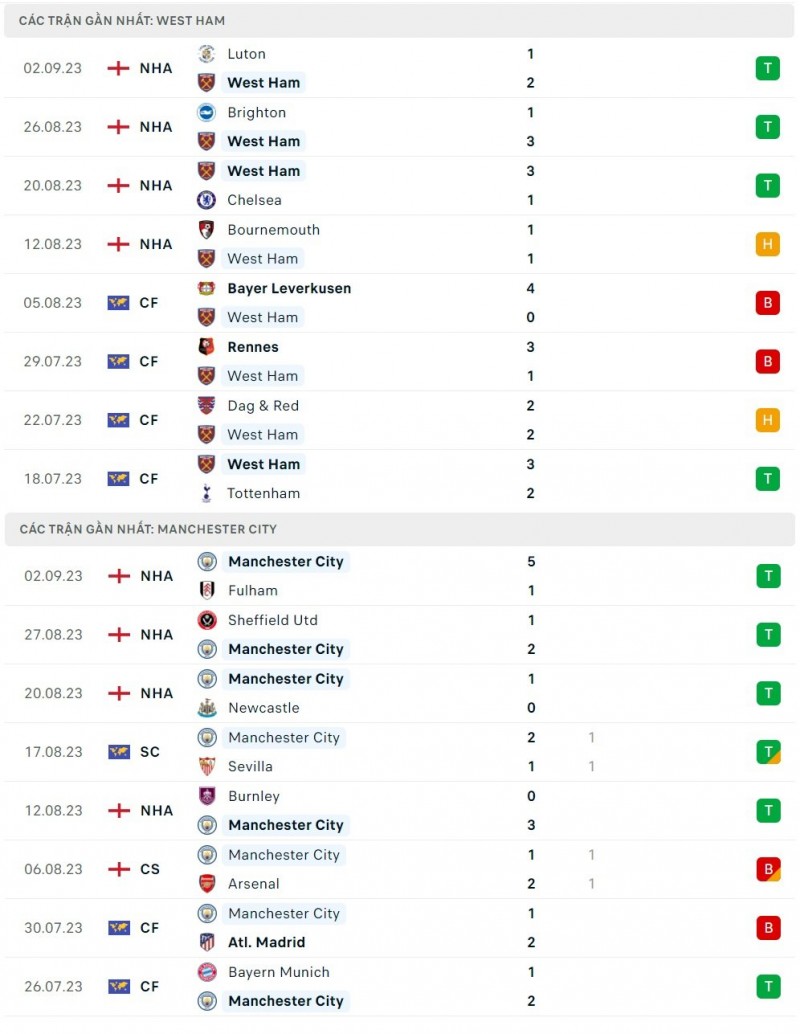Viewport: 800px width, 1034px height.
Task: Click the England flag on 02.09.23 West Ham row
Action: click(119, 68)
